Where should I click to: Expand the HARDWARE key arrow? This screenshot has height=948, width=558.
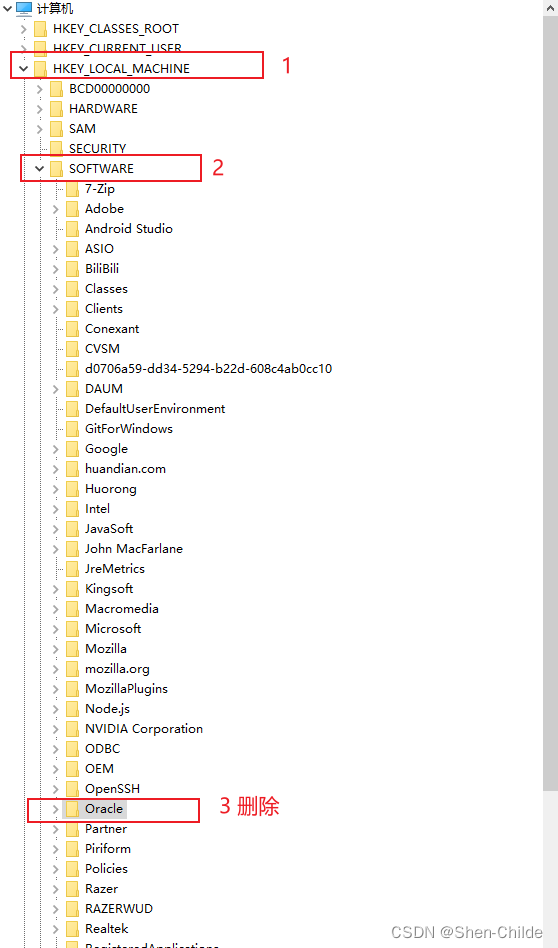pos(40,109)
